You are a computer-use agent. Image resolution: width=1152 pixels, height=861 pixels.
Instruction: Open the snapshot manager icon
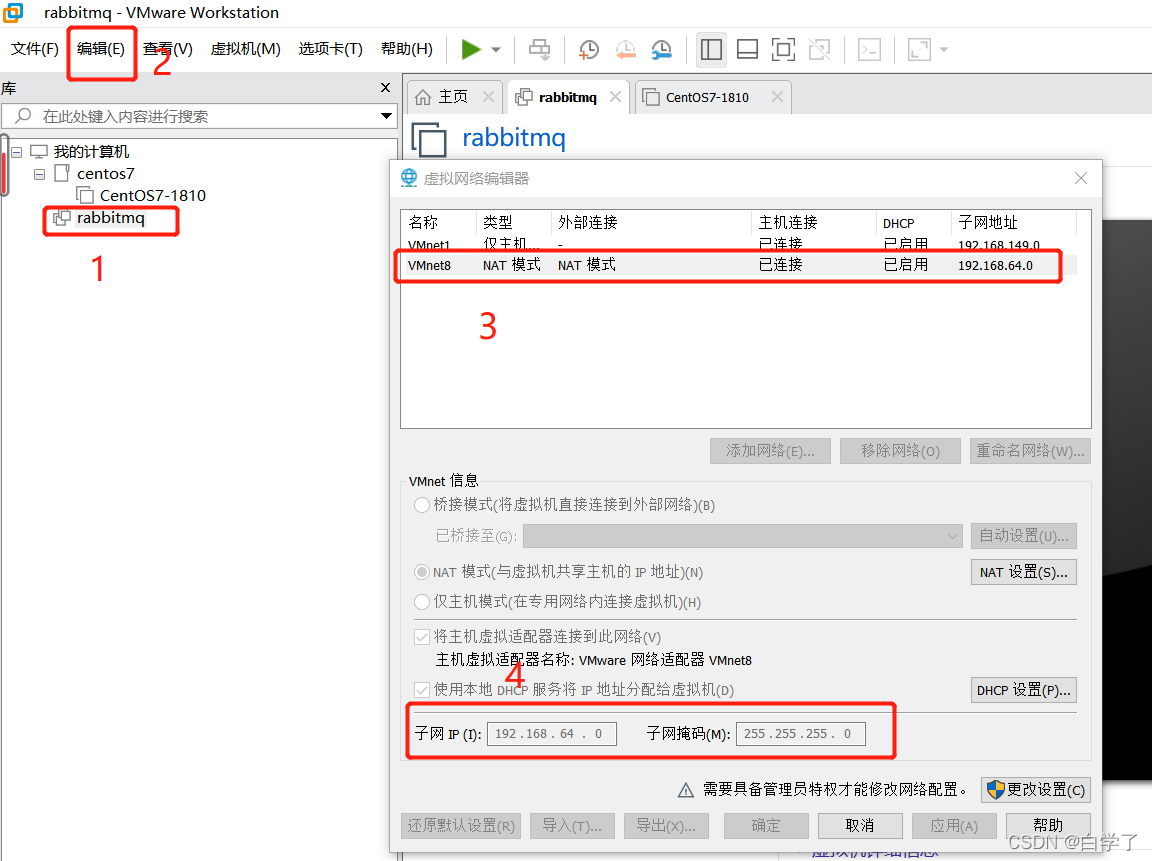click(661, 49)
